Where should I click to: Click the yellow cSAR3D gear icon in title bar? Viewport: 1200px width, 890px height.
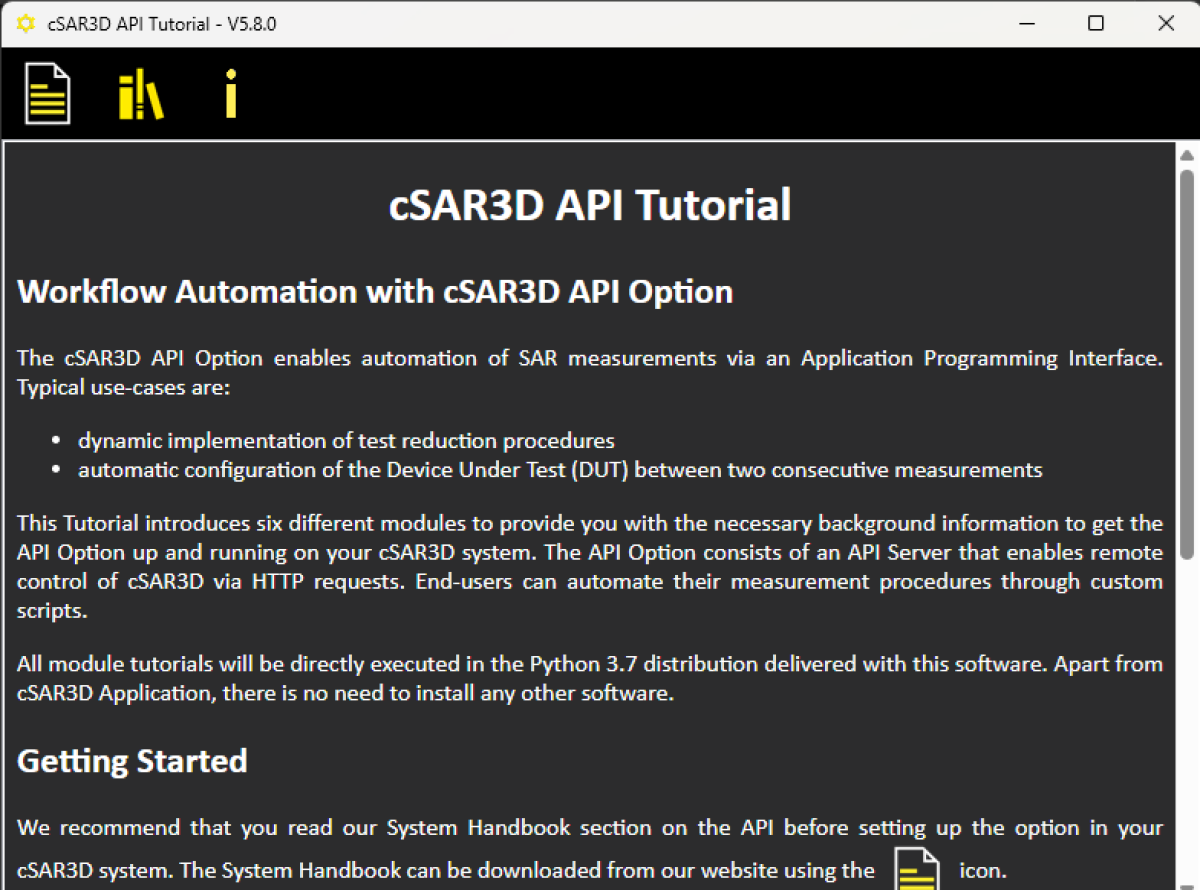tap(25, 22)
